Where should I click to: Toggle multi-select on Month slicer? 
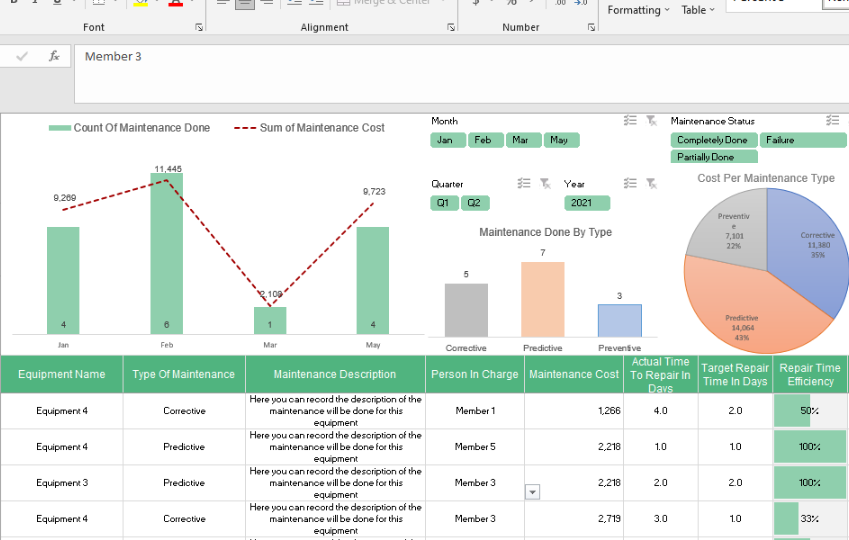630,120
